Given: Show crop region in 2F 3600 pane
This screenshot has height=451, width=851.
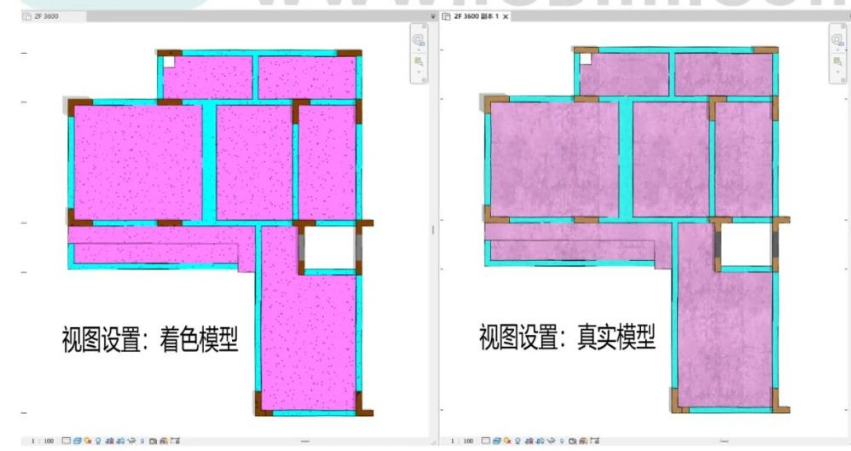Looking at the screenshot, I should pos(120,441).
